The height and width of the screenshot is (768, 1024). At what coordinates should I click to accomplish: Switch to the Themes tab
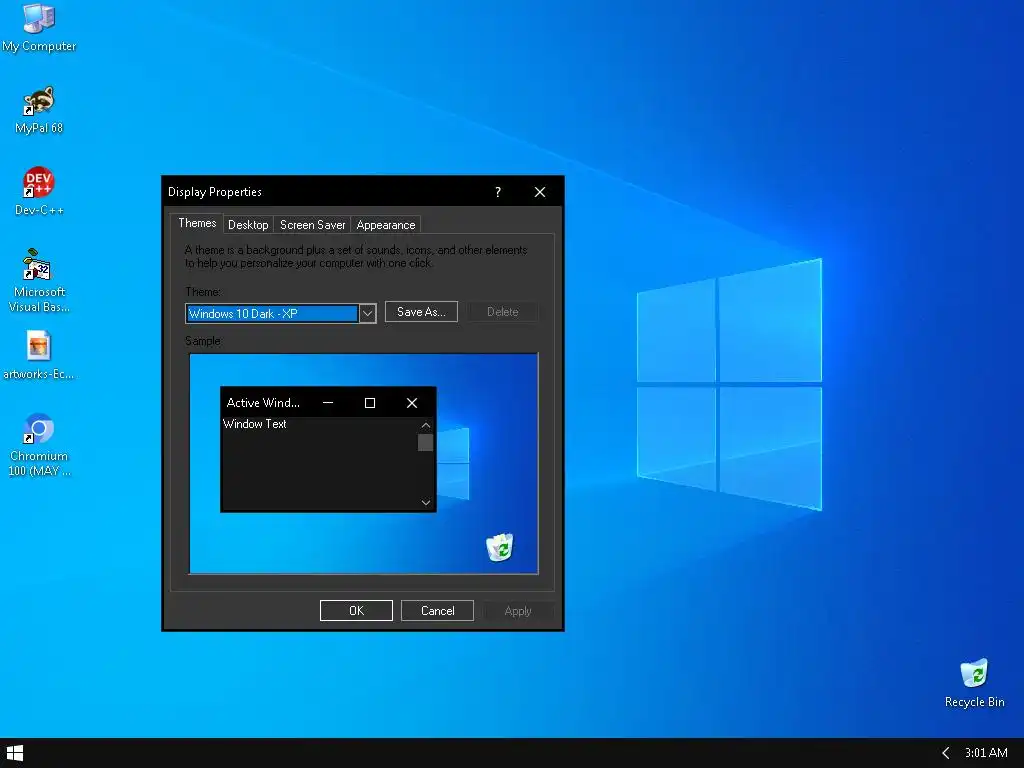(x=197, y=223)
